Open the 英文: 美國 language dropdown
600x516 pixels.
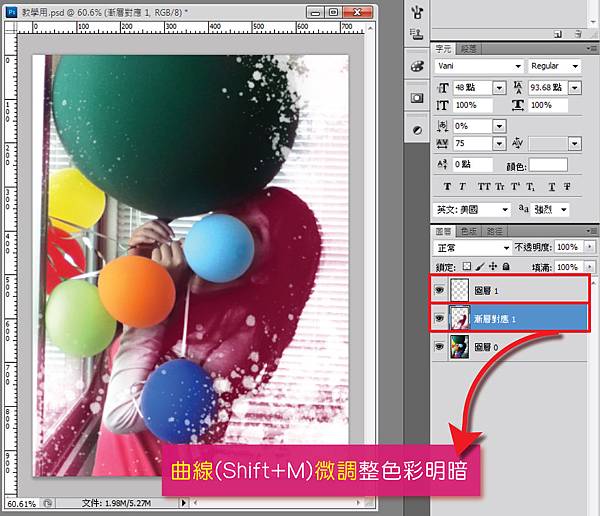pyautogui.click(x=471, y=209)
